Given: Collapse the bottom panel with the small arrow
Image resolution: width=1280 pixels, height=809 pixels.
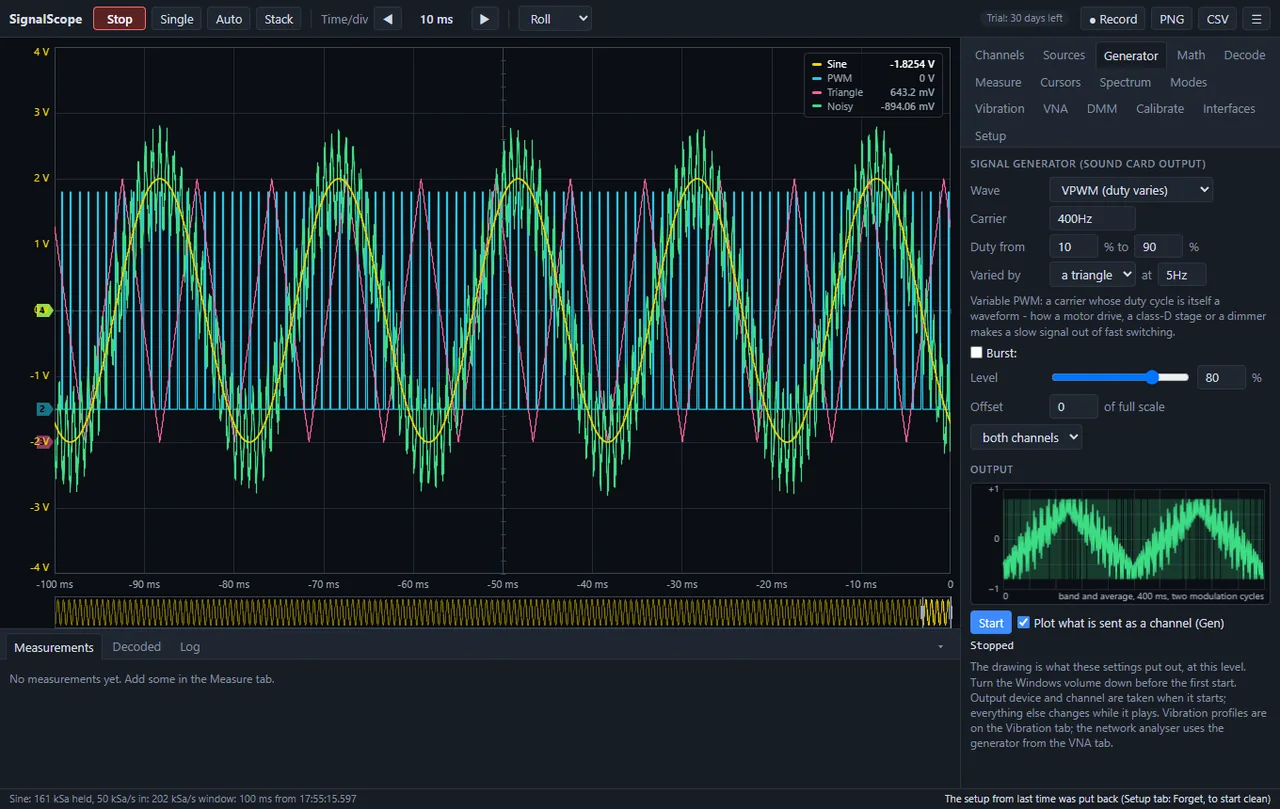Looking at the screenshot, I should (940, 647).
